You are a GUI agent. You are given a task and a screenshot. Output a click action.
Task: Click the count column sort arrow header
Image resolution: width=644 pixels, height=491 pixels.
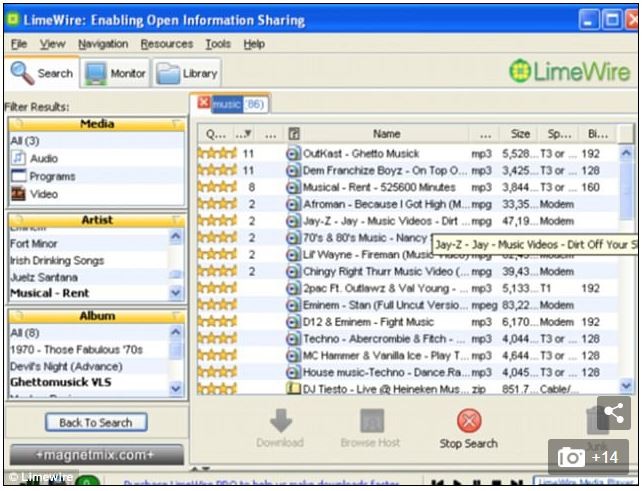click(x=244, y=134)
